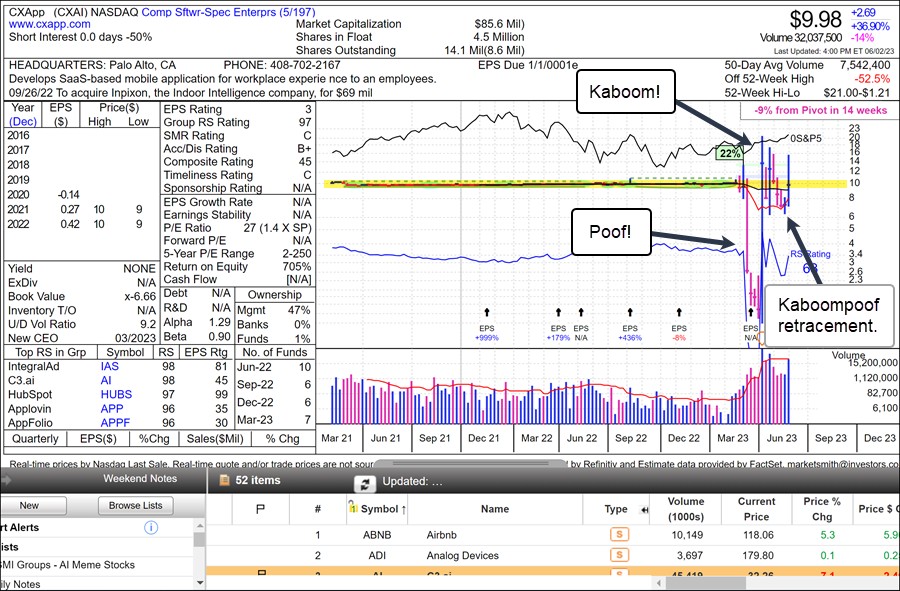Click the flag column header icon

point(260,509)
